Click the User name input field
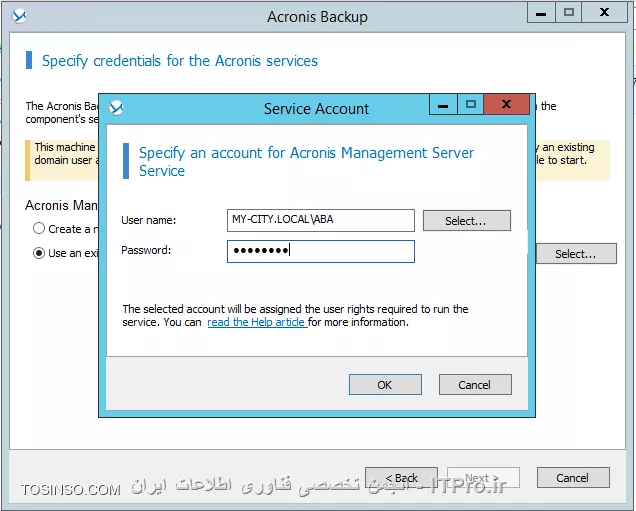 321,220
